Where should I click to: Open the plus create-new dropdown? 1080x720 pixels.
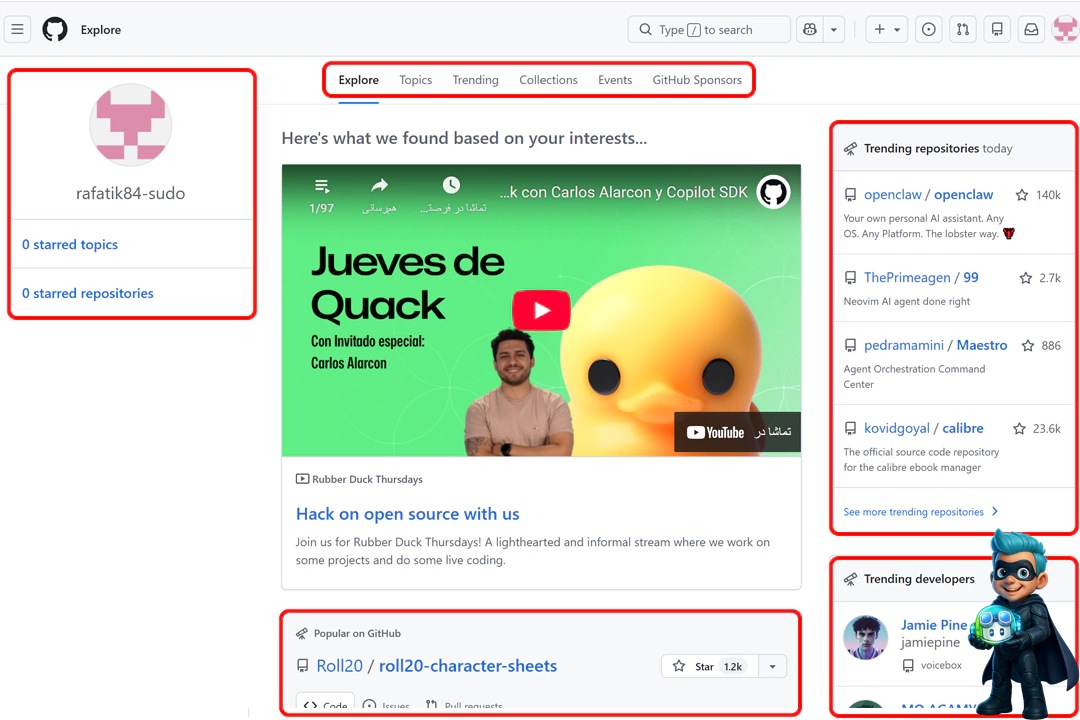[885, 29]
